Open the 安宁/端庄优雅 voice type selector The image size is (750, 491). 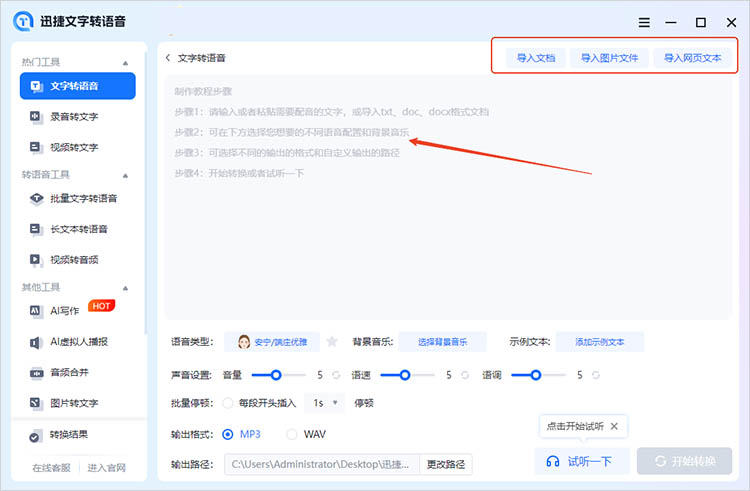pos(272,342)
